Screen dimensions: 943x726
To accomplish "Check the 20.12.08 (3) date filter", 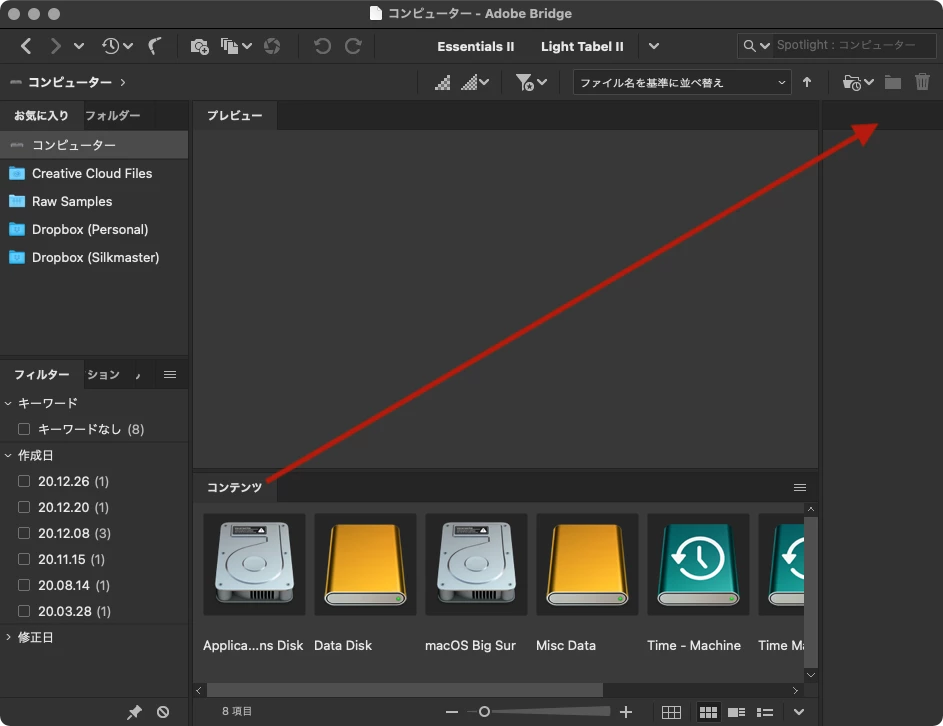I will pos(24,533).
